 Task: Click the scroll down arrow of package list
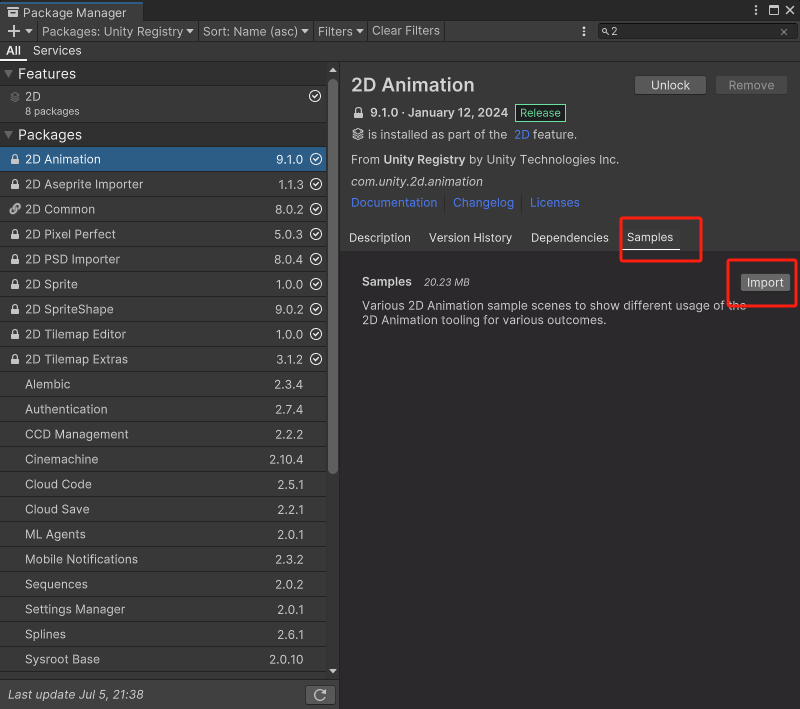point(333,671)
